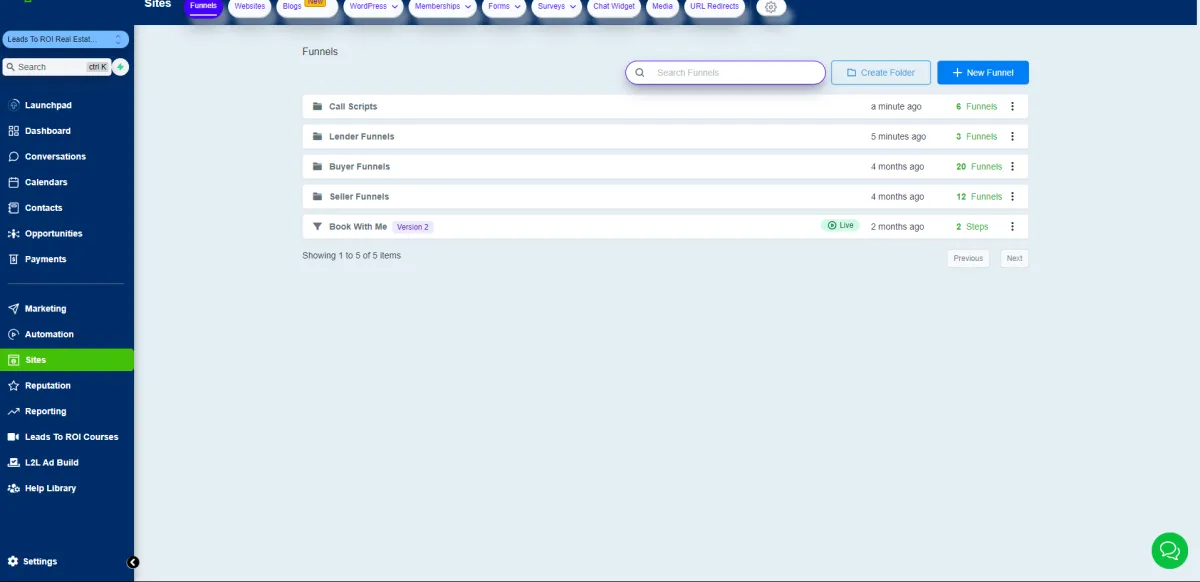Click the Create Folder button
1200x582 pixels.
click(x=881, y=73)
